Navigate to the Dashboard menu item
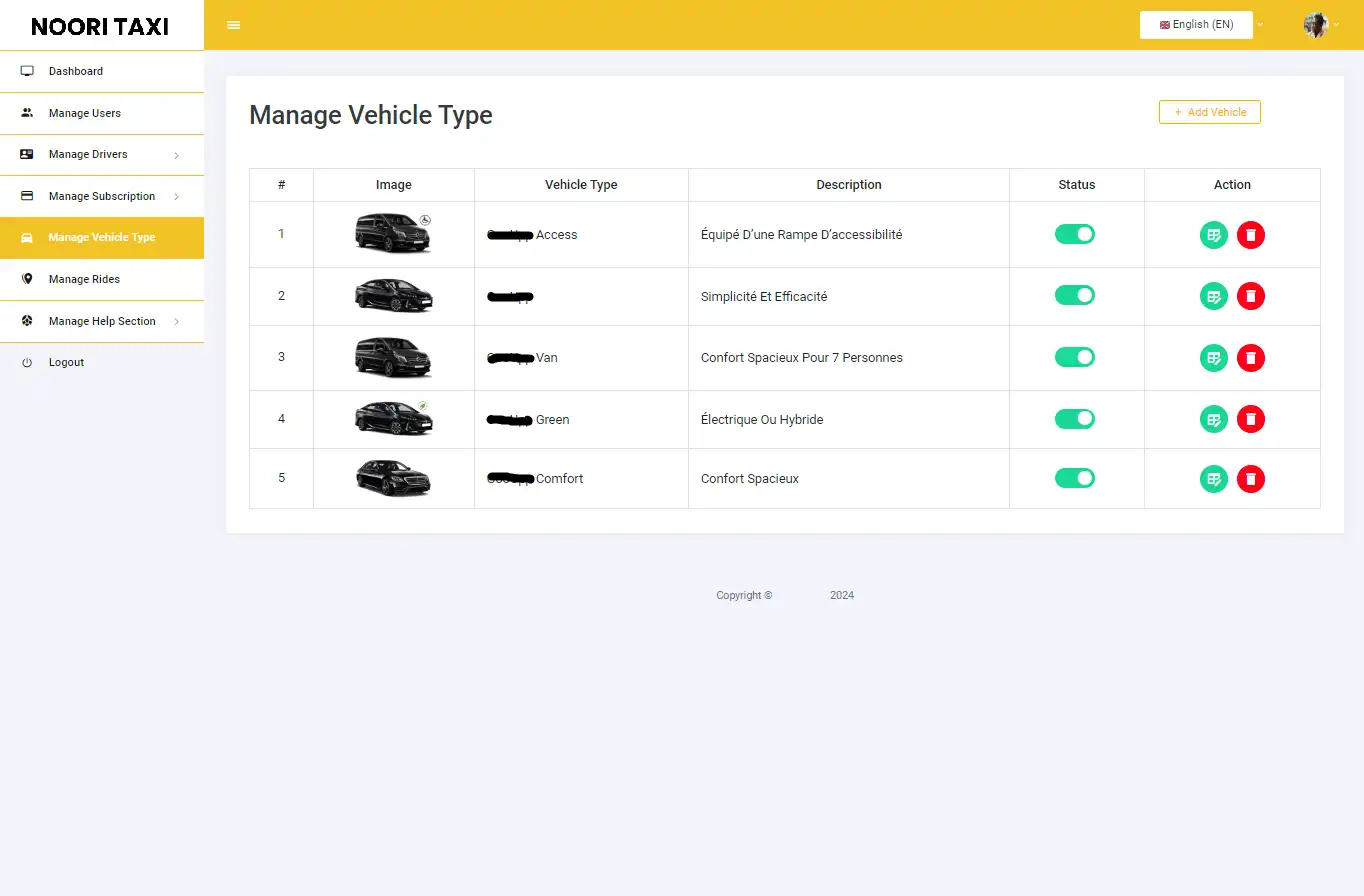Viewport: 1364px width, 896px height. [x=75, y=71]
